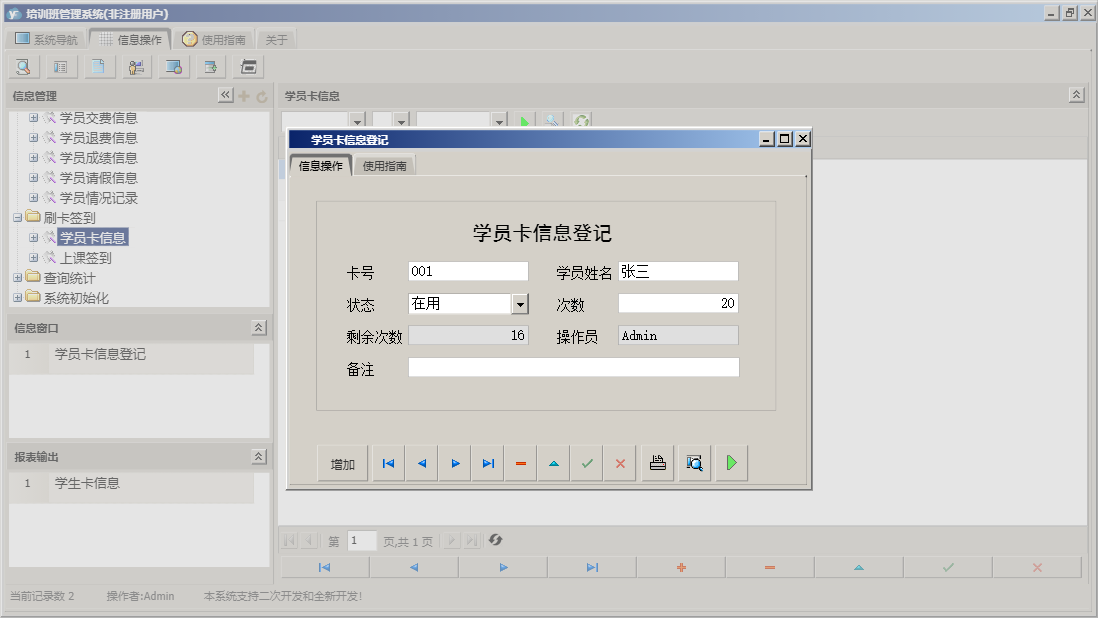Click the 备注 remarks input field
The height and width of the screenshot is (618, 1098).
click(573, 367)
